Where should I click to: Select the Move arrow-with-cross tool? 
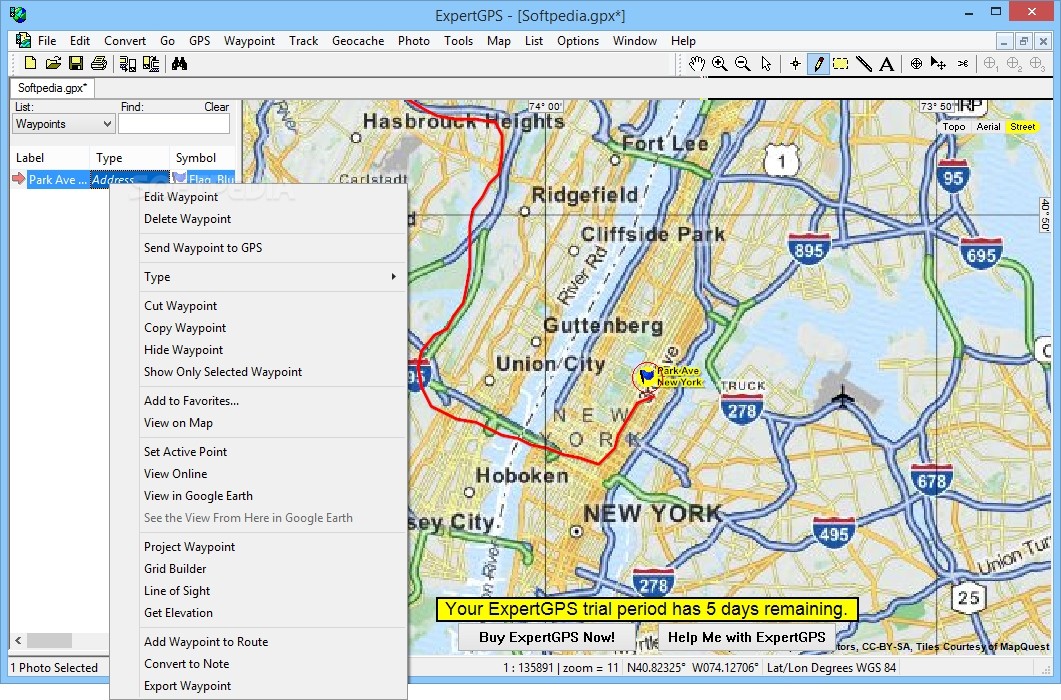[x=939, y=64]
